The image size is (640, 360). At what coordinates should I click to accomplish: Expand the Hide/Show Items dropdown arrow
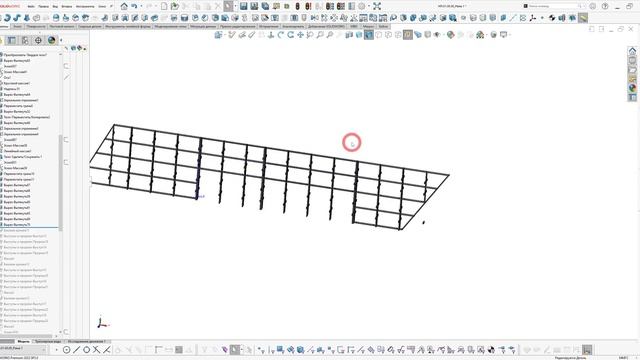pos(443,35)
